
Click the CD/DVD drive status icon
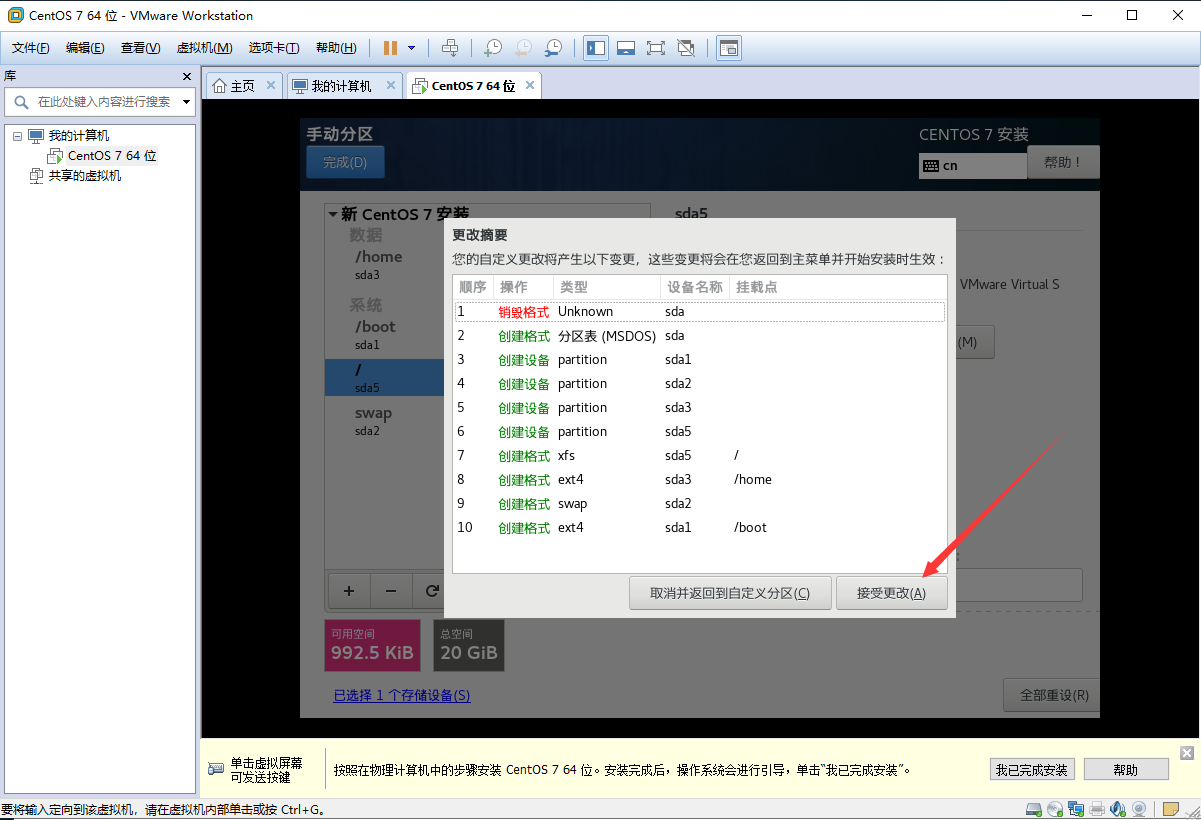coord(1055,809)
